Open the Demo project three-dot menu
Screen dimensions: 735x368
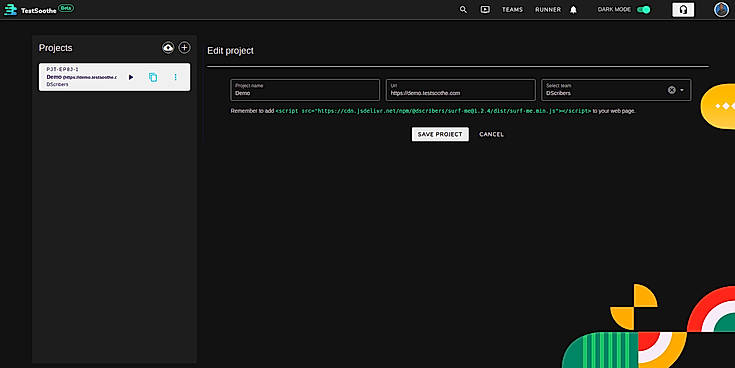coord(175,77)
